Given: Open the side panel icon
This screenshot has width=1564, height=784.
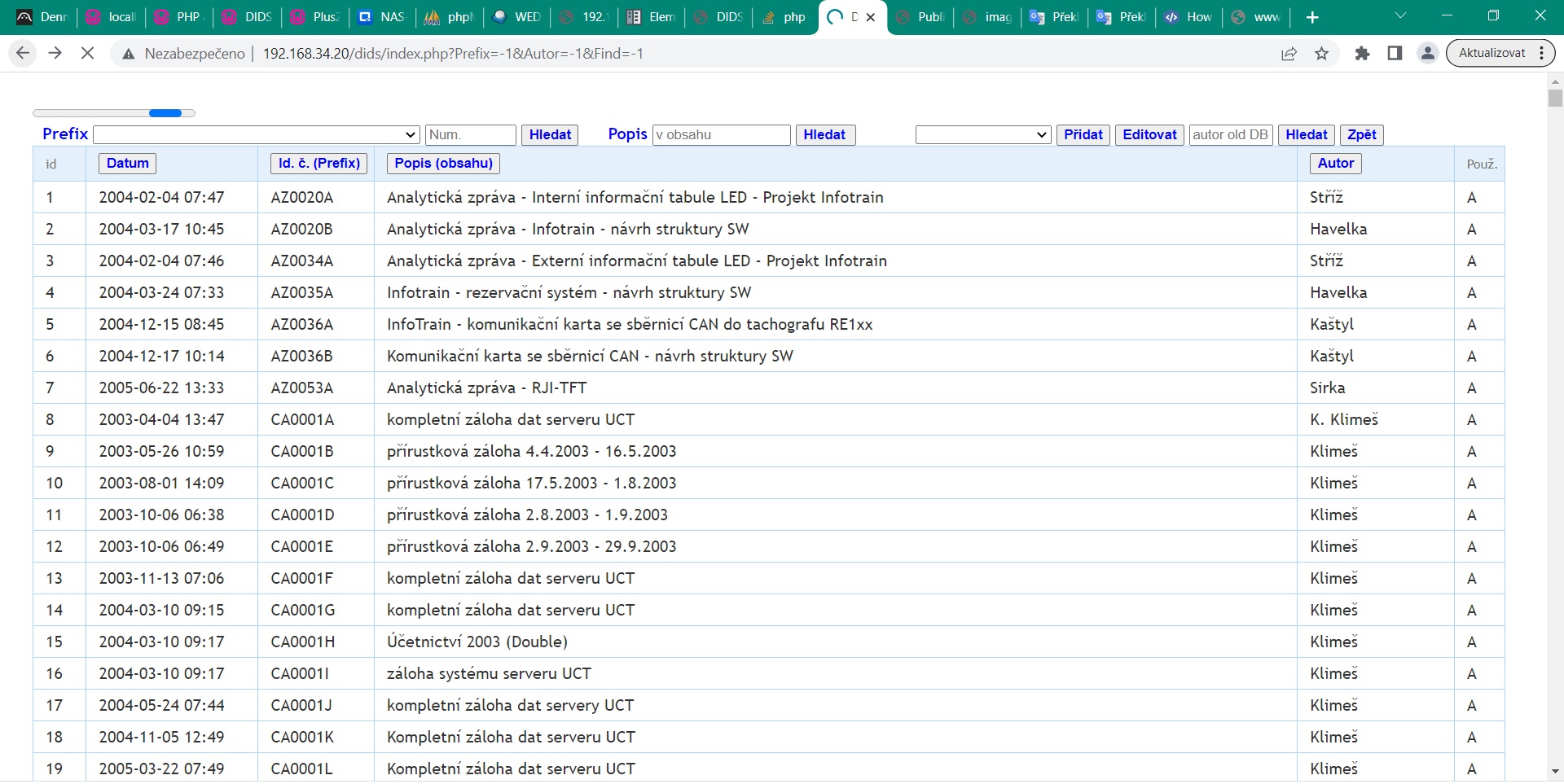Looking at the screenshot, I should click(x=1395, y=54).
